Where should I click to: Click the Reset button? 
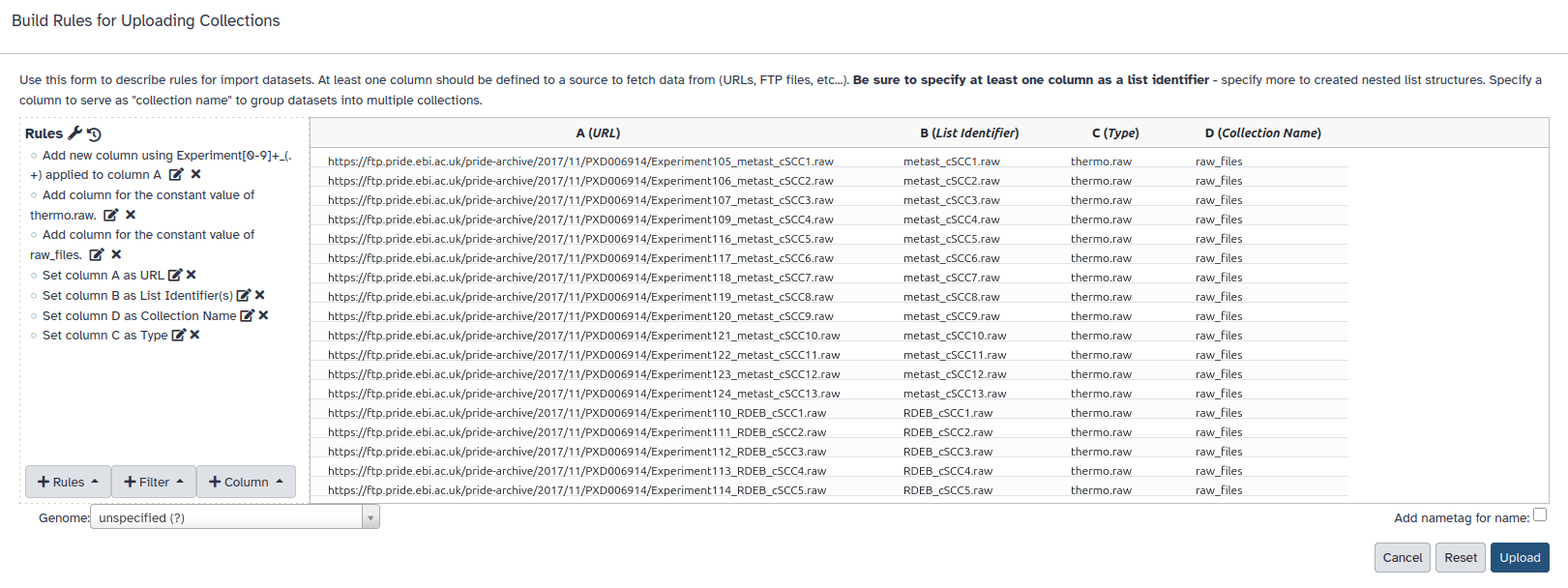point(1460,557)
